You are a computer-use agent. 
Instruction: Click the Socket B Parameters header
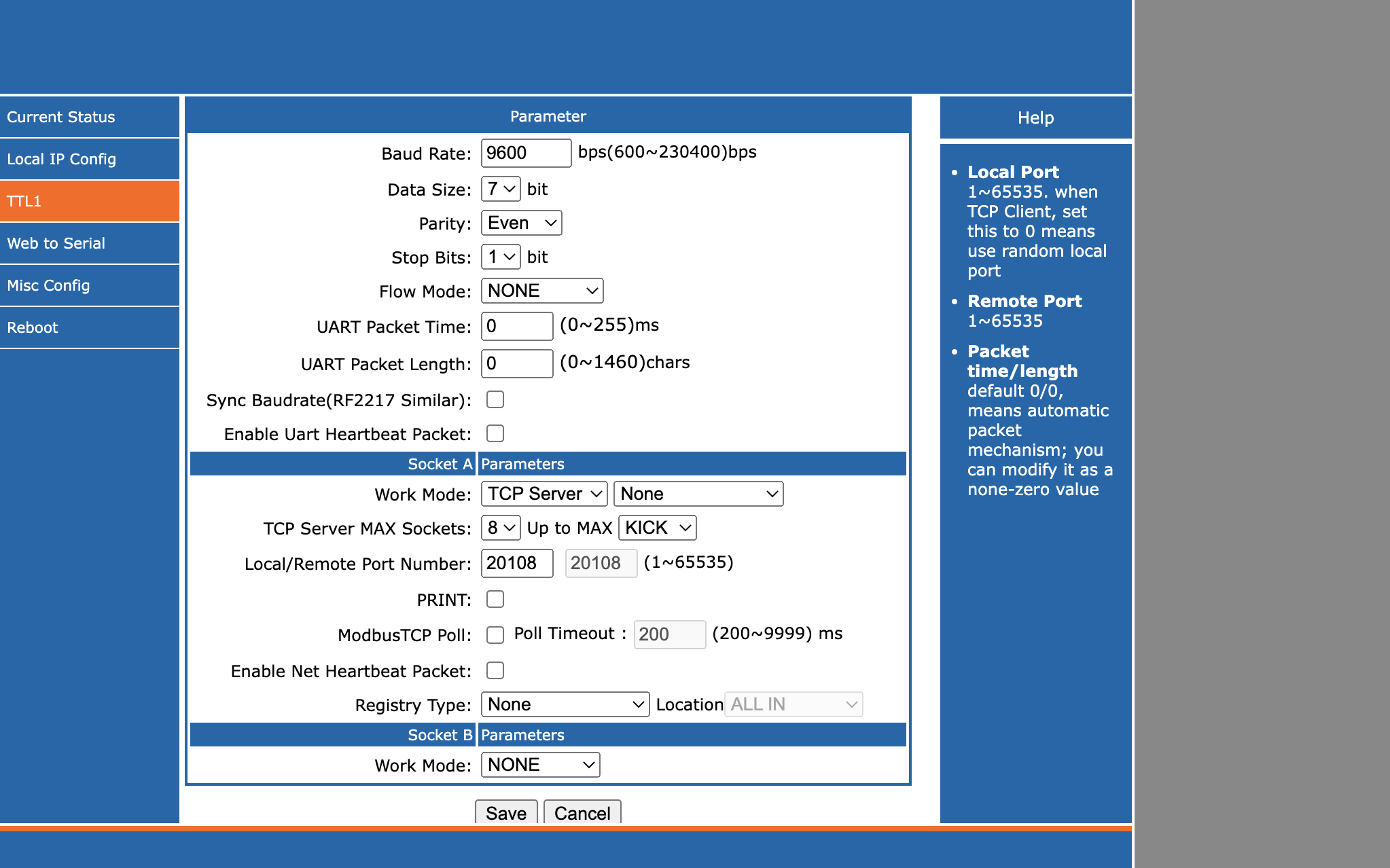tap(548, 735)
